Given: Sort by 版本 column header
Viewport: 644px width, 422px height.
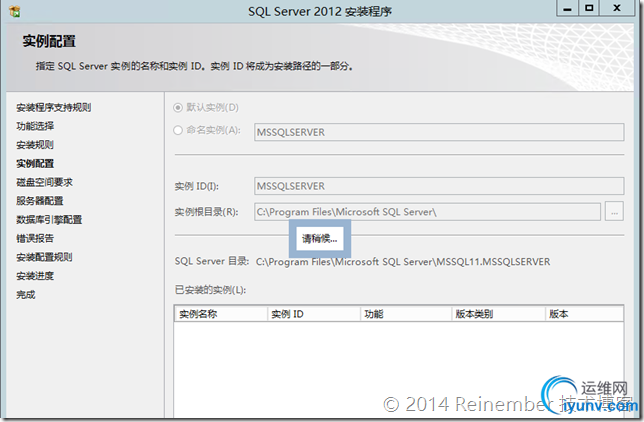Looking at the screenshot, I should [x=585, y=314].
